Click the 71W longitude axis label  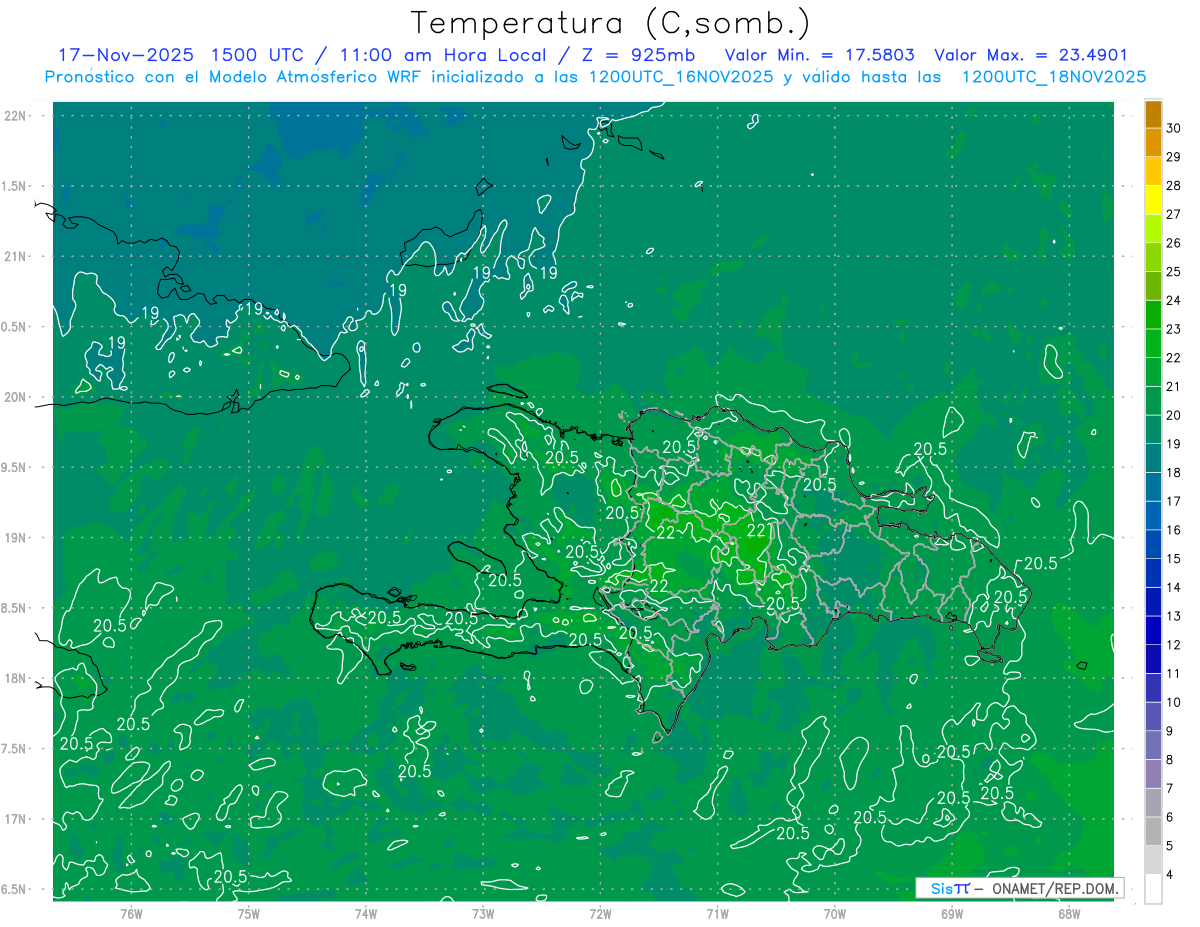point(717,913)
